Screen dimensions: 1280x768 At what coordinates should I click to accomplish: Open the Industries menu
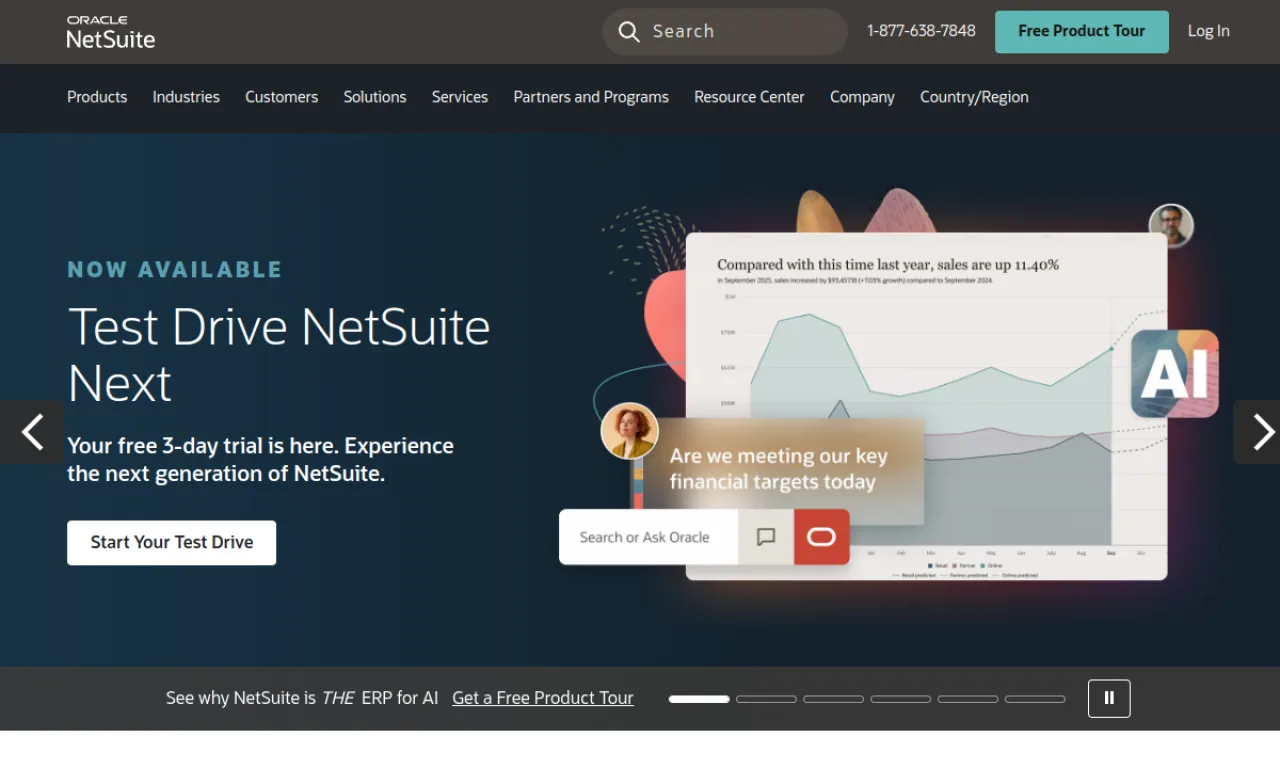[x=186, y=97]
